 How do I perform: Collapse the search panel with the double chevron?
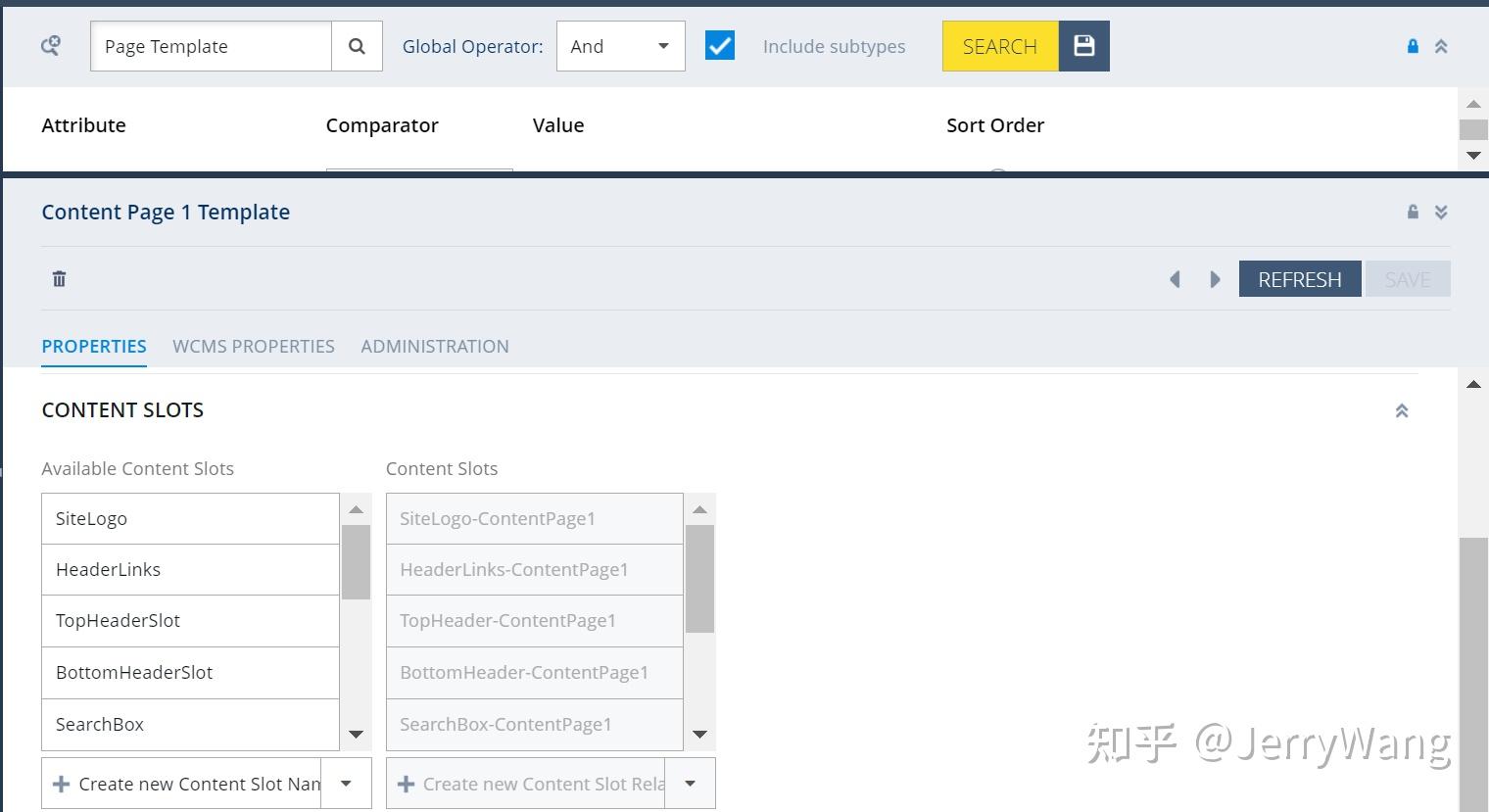tap(1441, 45)
